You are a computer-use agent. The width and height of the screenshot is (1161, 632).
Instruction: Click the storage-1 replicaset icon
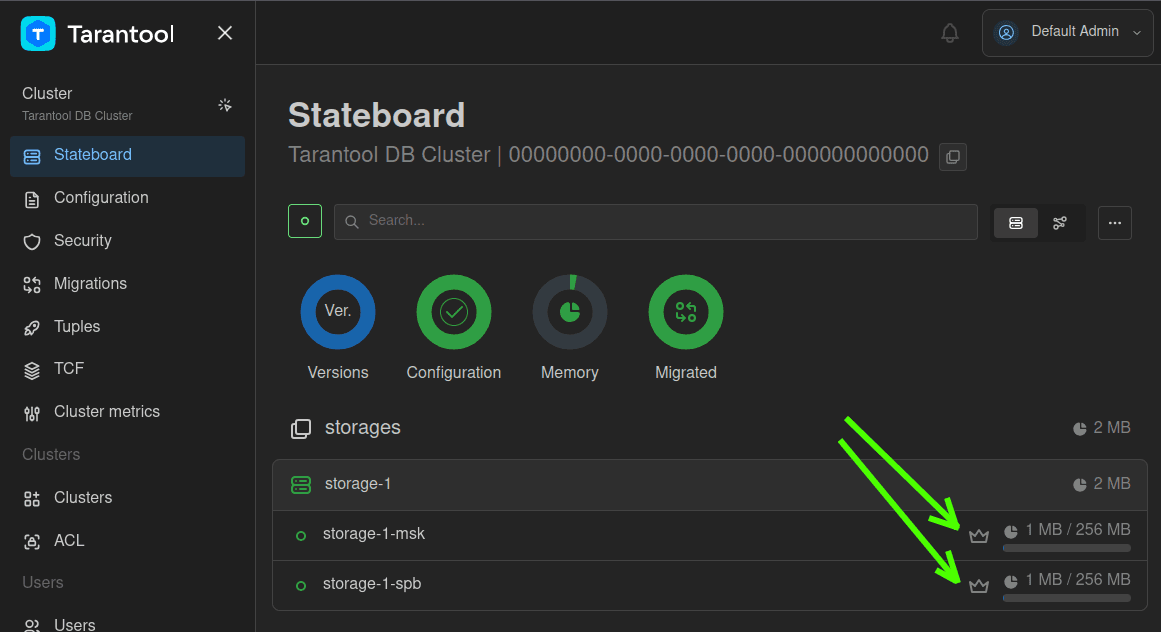(301, 485)
